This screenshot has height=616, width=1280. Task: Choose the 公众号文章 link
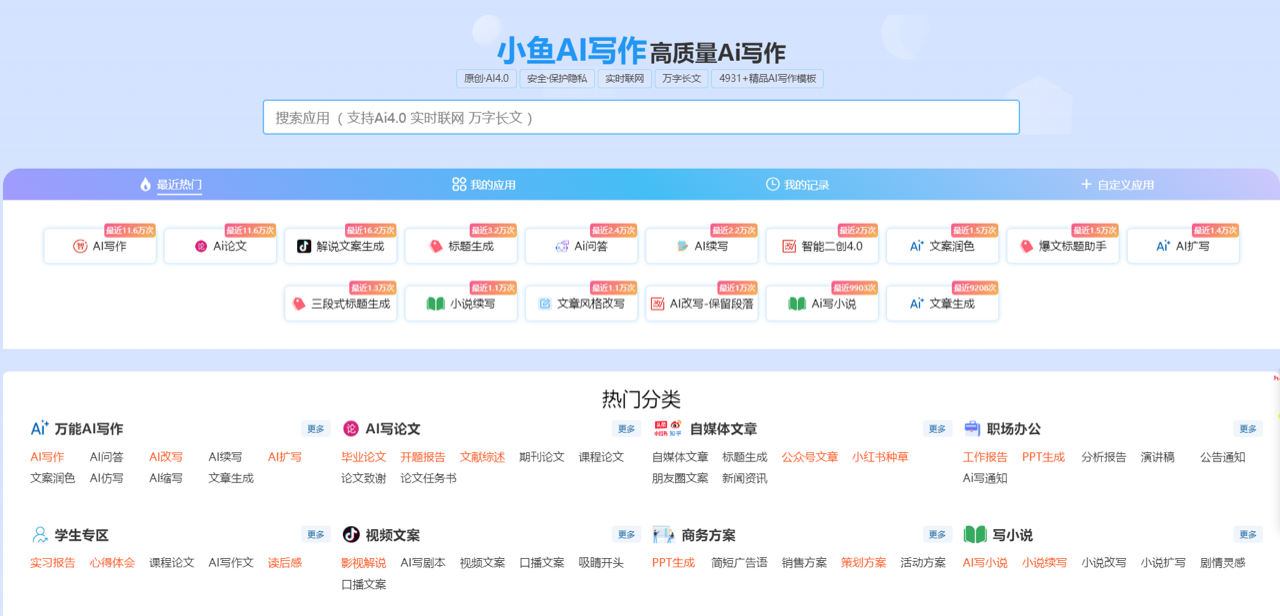click(x=810, y=457)
